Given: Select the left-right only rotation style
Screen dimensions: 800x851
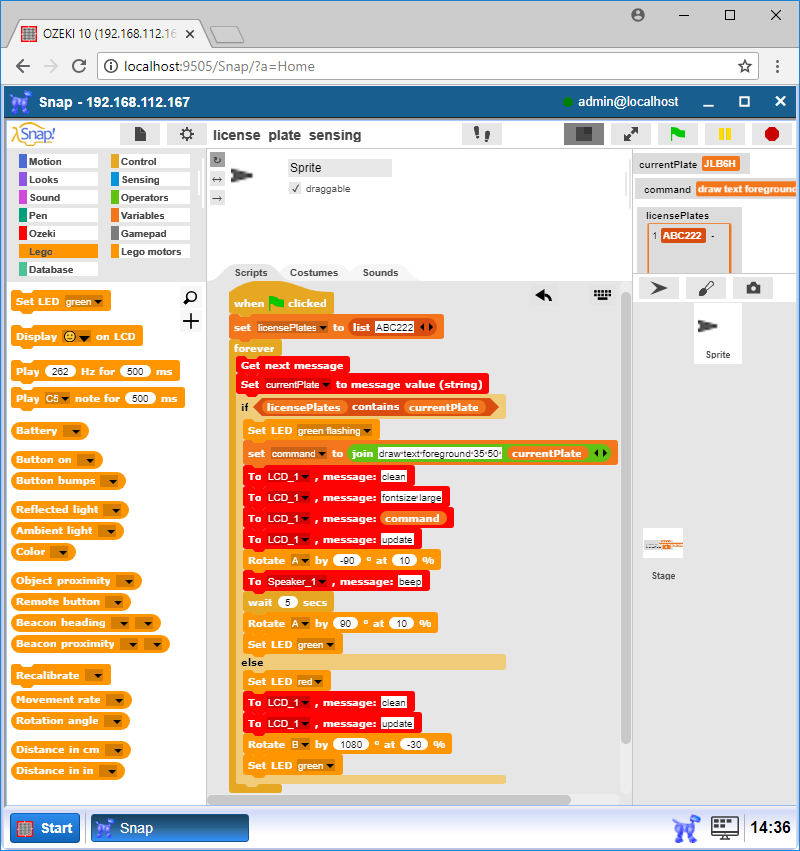Looking at the screenshot, I should point(217,179).
